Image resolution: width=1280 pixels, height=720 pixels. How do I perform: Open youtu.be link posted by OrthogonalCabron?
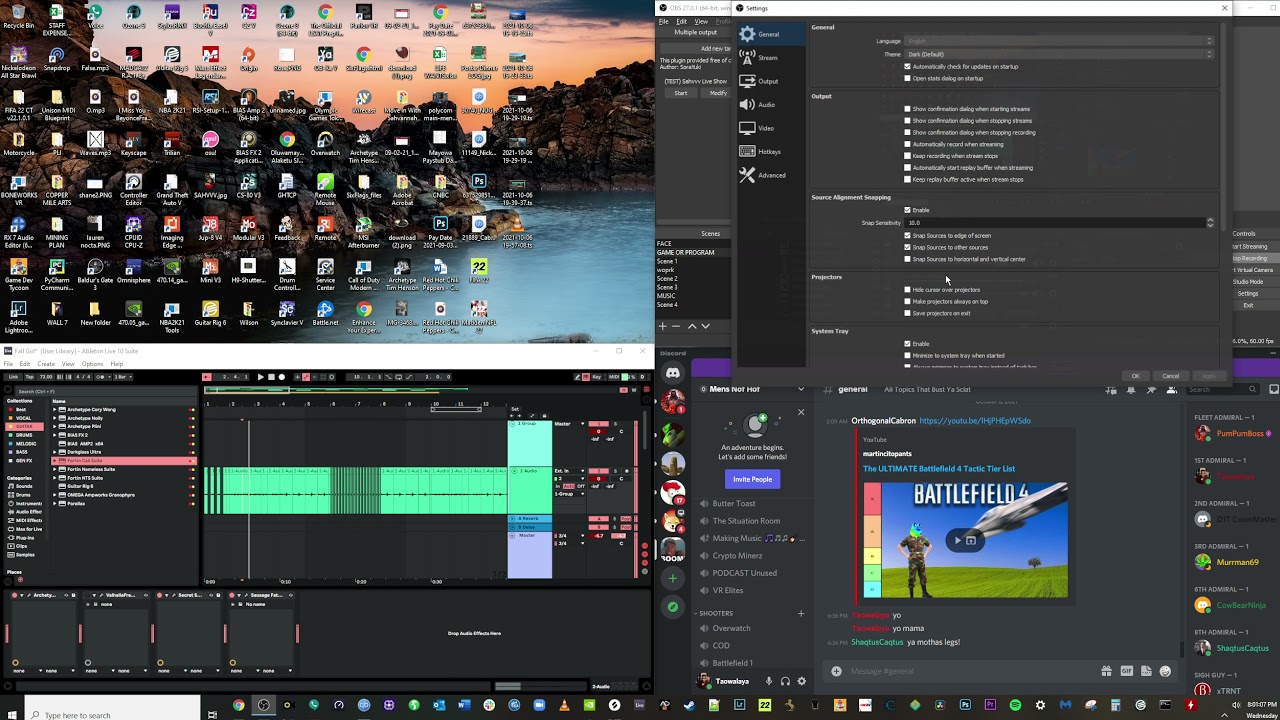point(974,421)
